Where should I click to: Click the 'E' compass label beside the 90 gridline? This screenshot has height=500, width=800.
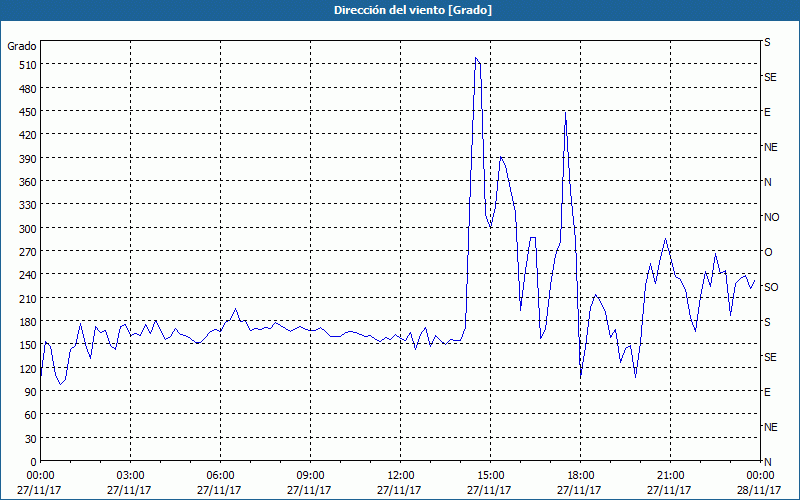[767, 392]
